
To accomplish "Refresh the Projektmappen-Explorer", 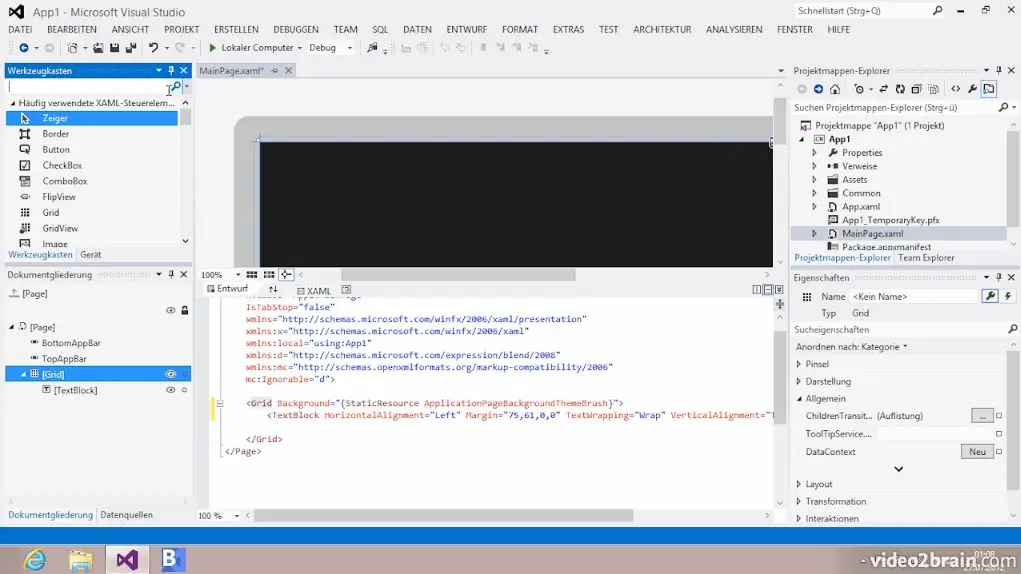I will pos(900,89).
